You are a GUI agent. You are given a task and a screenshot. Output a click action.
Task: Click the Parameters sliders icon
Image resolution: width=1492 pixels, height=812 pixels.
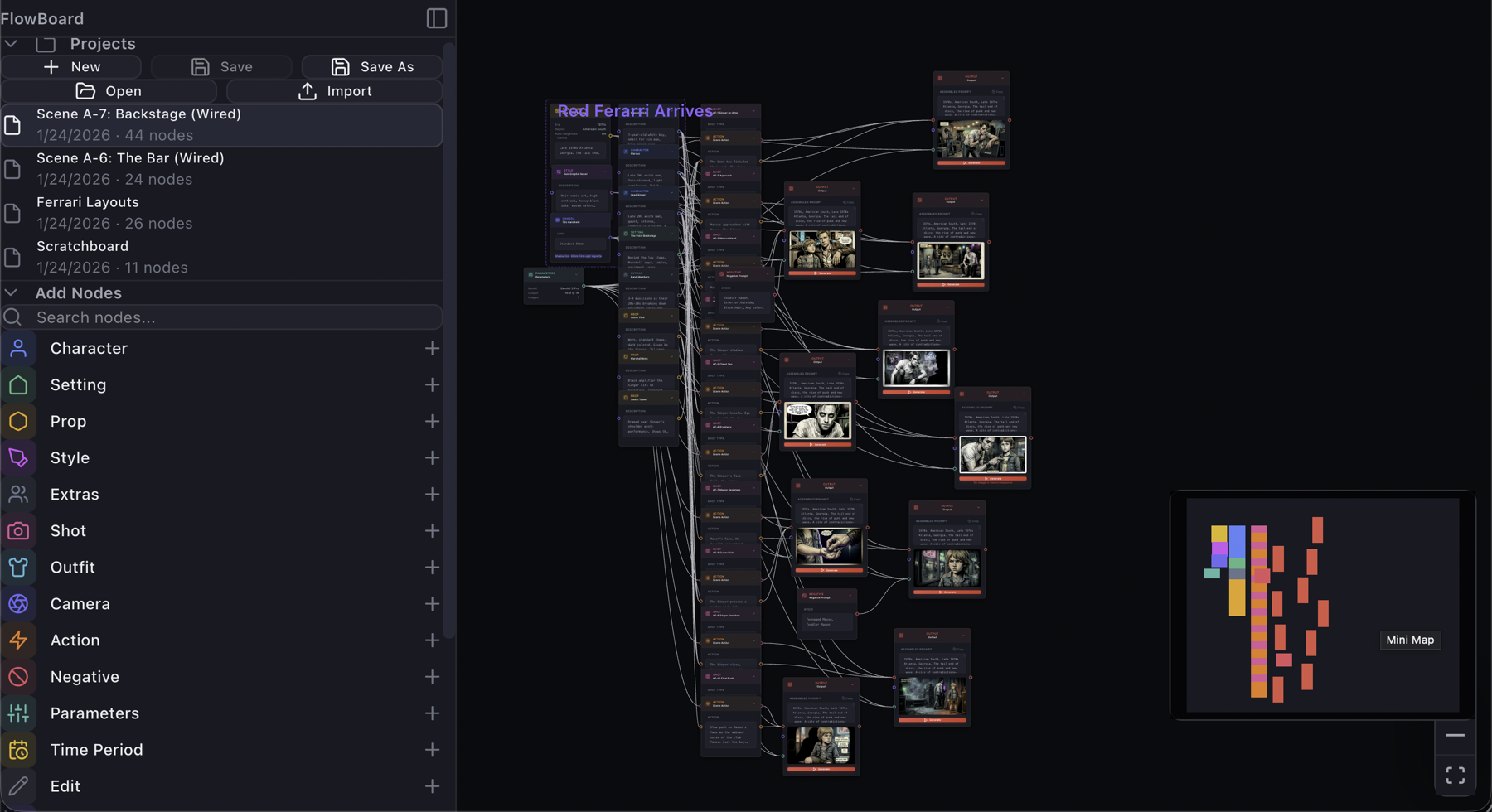pos(18,713)
